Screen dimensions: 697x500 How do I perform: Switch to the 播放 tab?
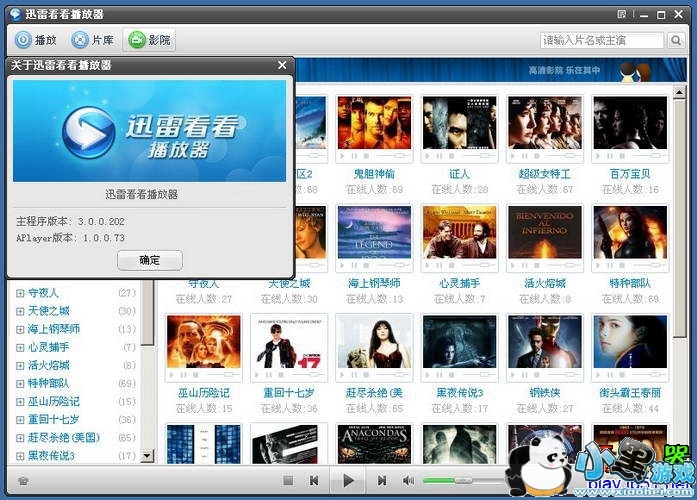point(36,40)
